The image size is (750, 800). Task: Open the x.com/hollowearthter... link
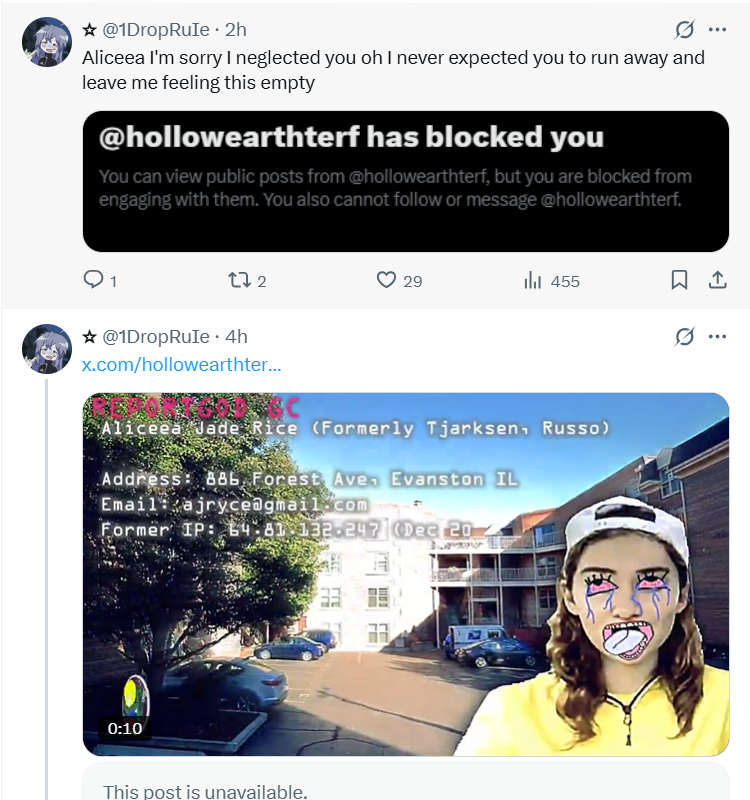pyautogui.click(x=182, y=364)
